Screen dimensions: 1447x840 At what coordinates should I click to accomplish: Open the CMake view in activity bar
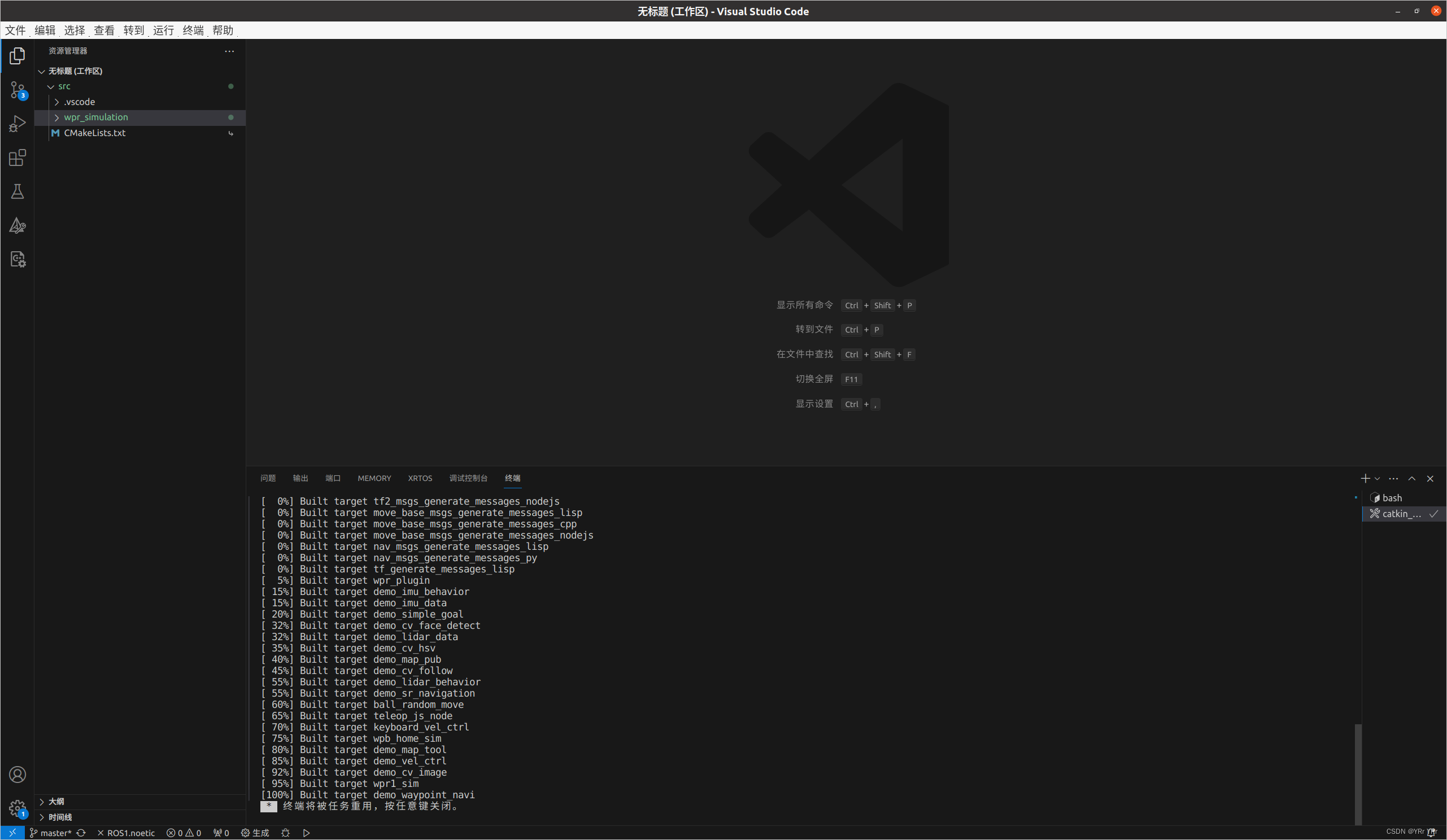[x=17, y=225]
